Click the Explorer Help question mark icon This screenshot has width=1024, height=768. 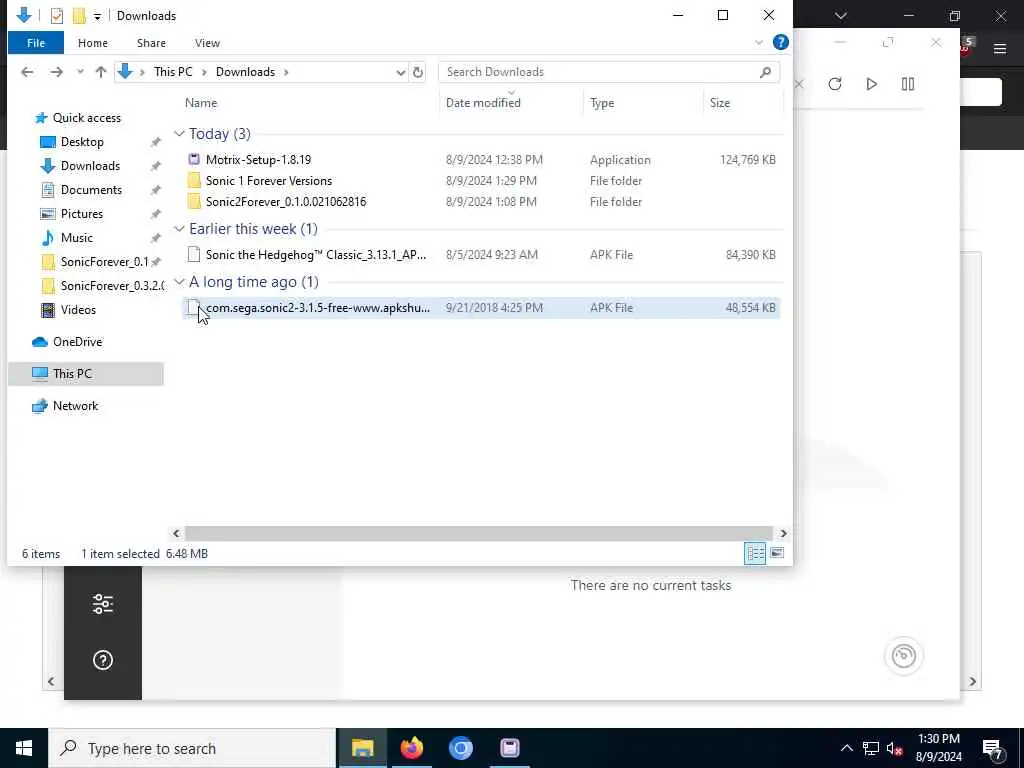tap(780, 42)
